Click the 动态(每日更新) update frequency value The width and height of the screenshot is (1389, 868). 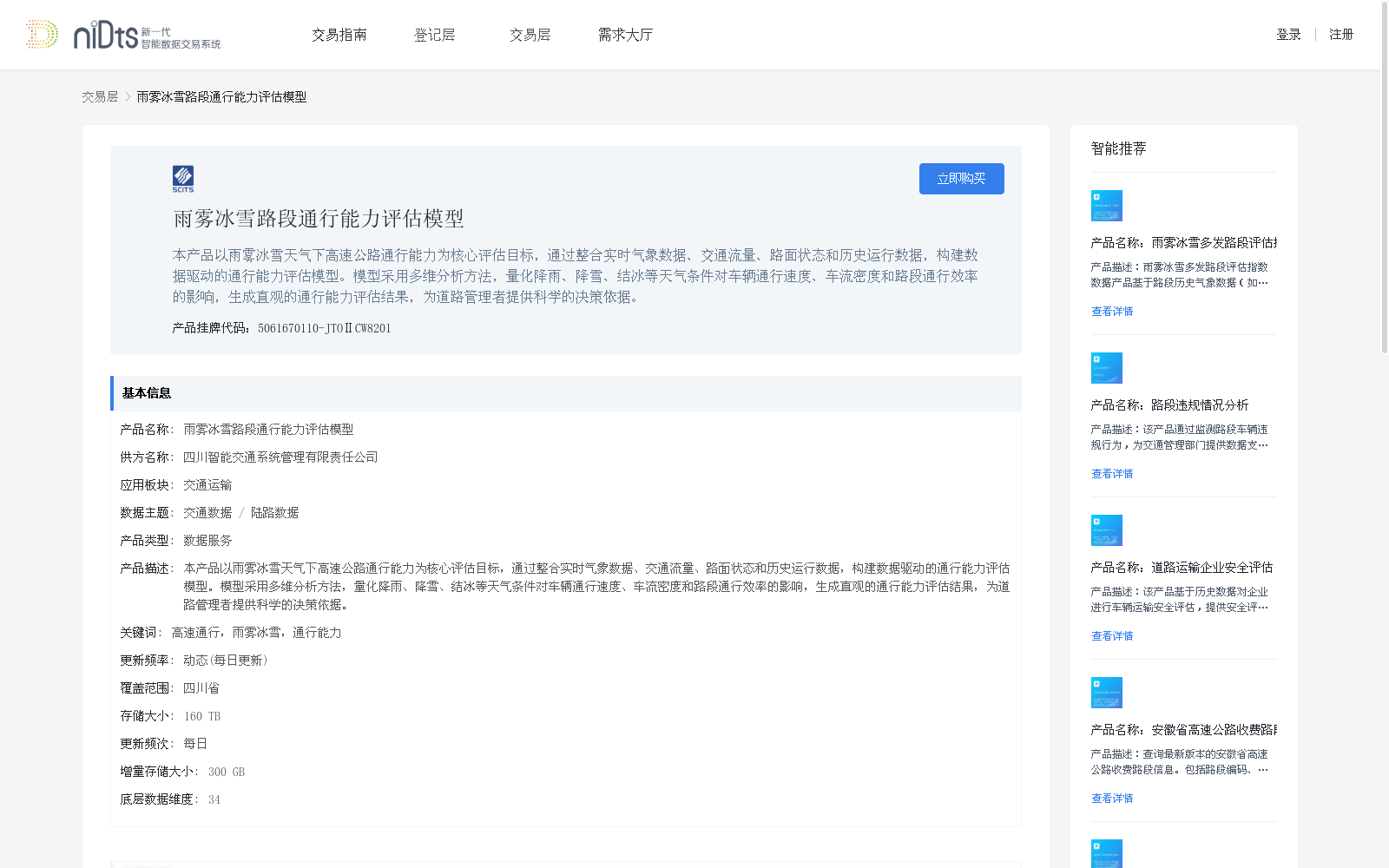coord(226,661)
